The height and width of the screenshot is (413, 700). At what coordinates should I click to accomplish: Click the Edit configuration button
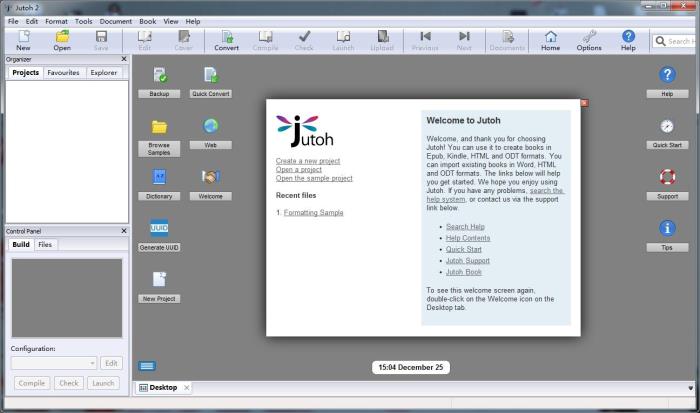(x=111, y=363)
